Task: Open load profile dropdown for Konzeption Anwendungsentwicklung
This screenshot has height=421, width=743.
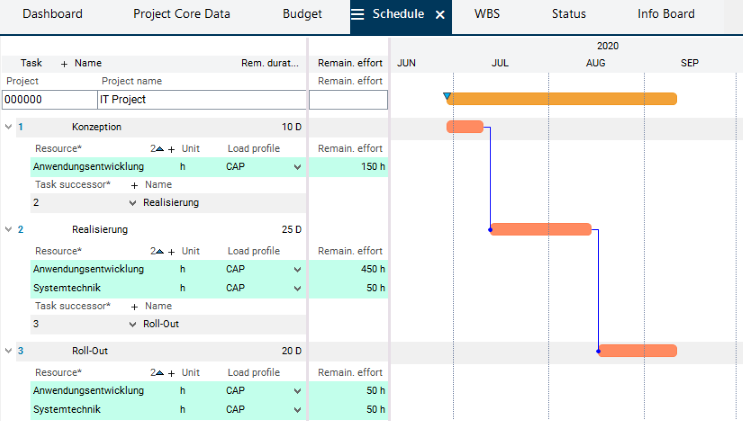Action: tap(296, 167)
